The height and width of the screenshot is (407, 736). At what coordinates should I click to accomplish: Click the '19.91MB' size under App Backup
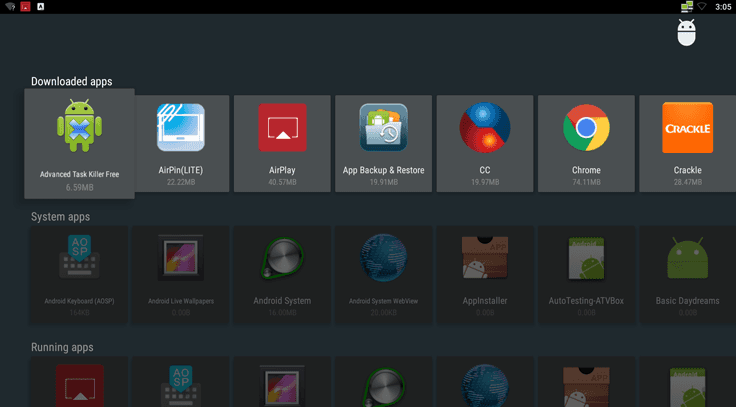[x=383, y=182]
